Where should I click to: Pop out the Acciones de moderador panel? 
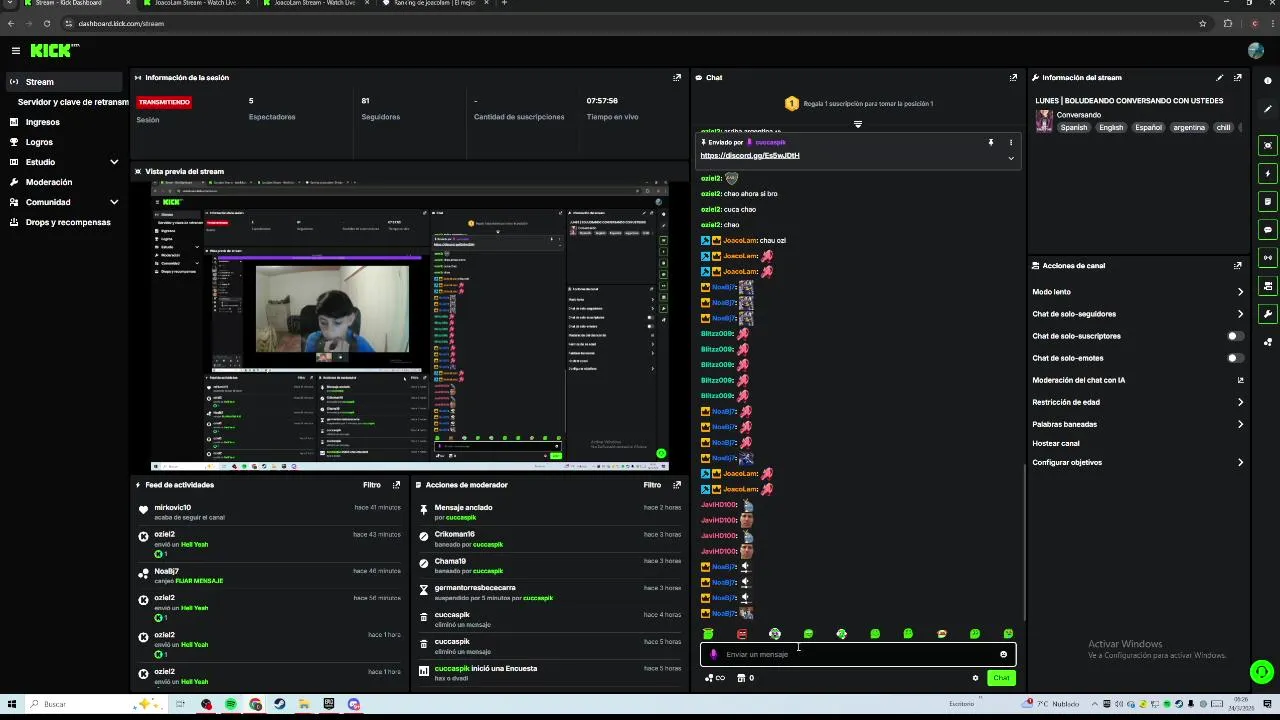(677, 485)
